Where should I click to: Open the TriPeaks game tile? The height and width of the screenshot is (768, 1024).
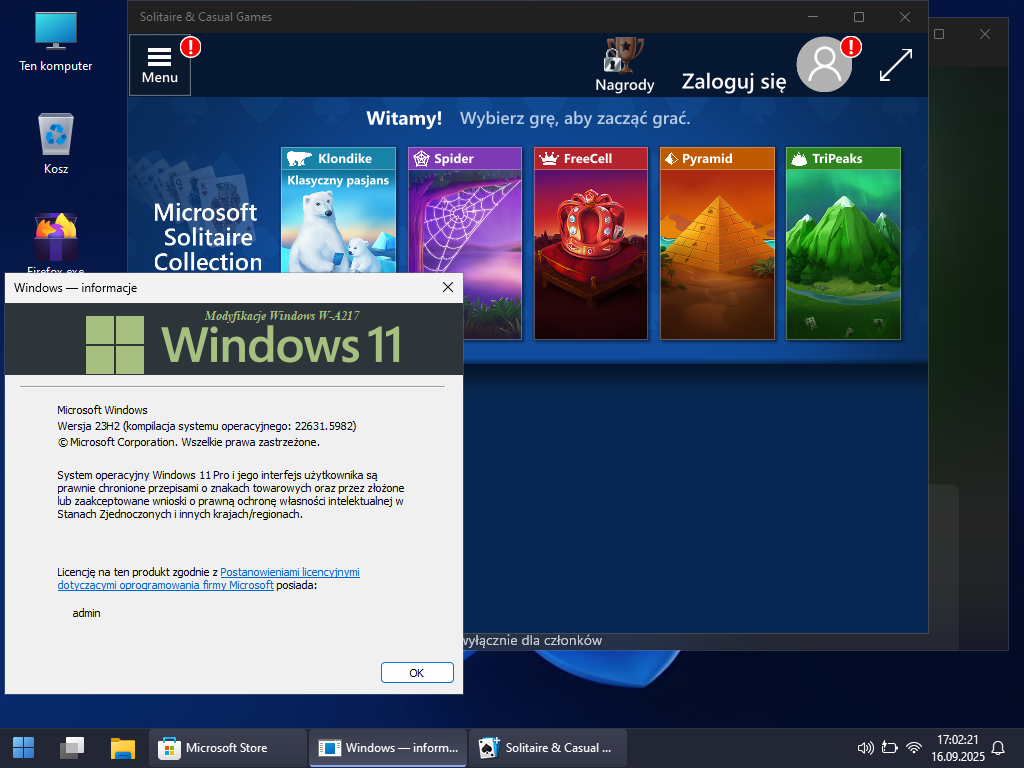(x=843, y=243)
